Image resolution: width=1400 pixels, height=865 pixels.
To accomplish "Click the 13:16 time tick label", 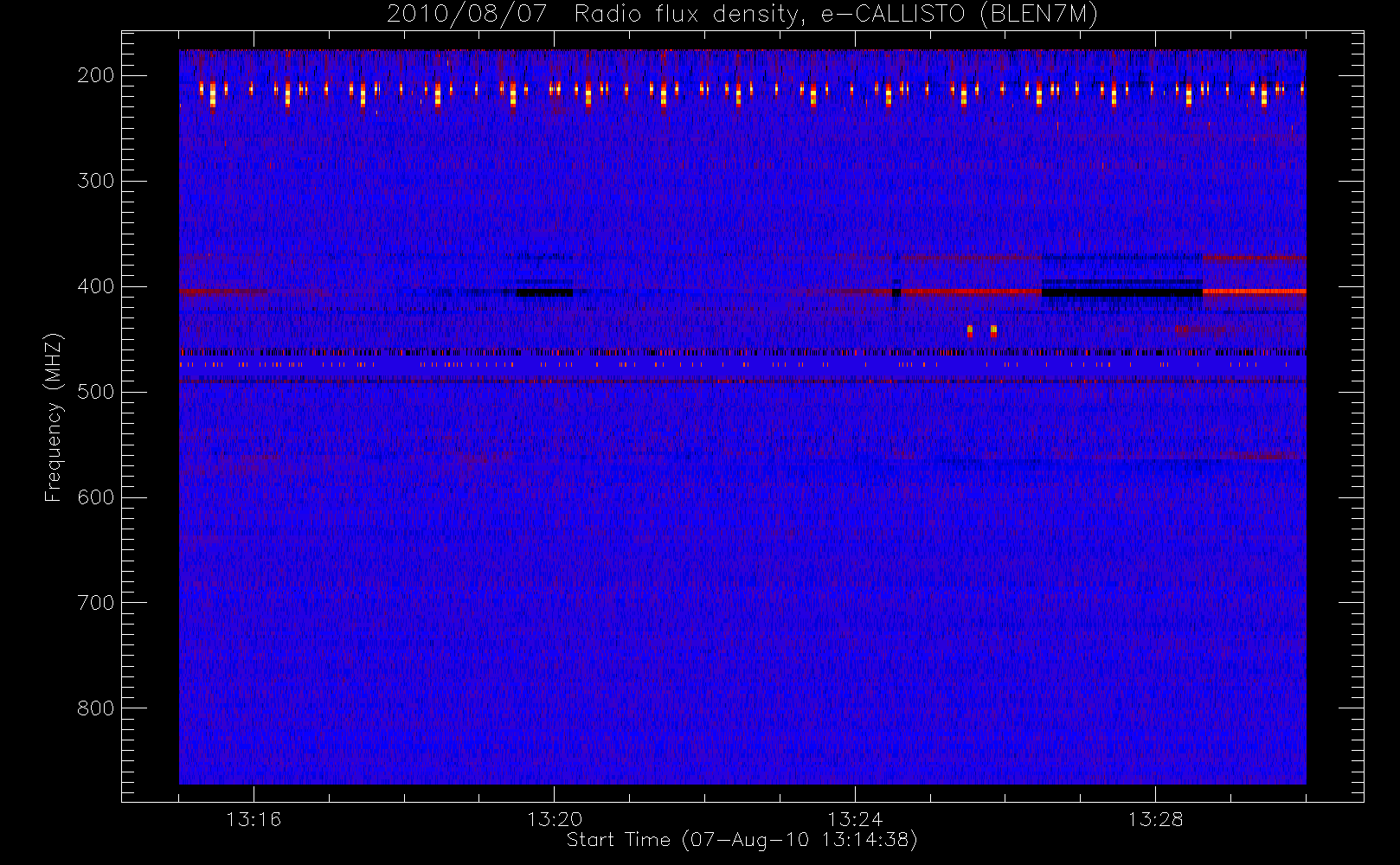I will (254, 819).
